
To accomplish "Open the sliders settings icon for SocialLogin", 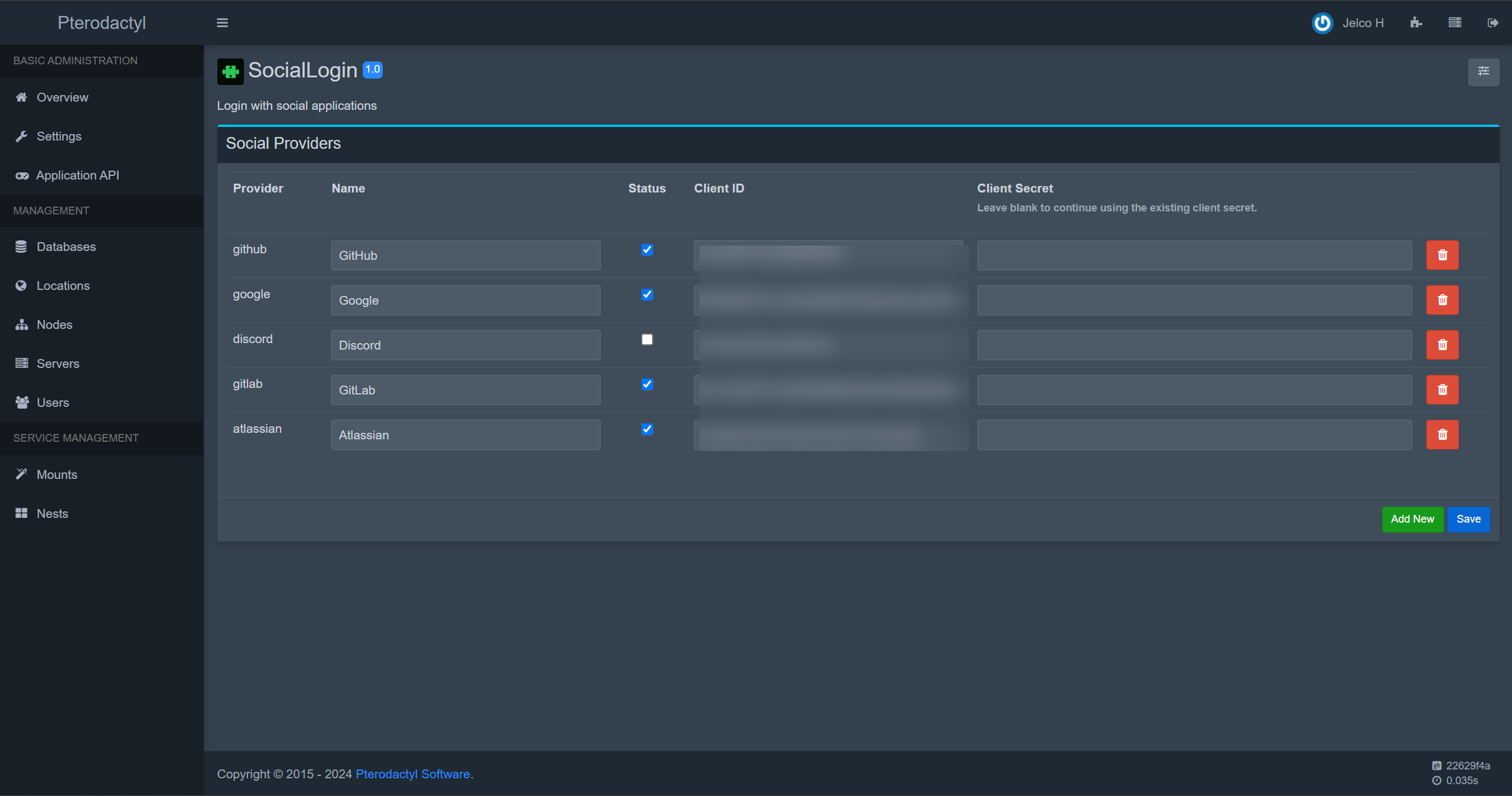I will [1483, 71].
